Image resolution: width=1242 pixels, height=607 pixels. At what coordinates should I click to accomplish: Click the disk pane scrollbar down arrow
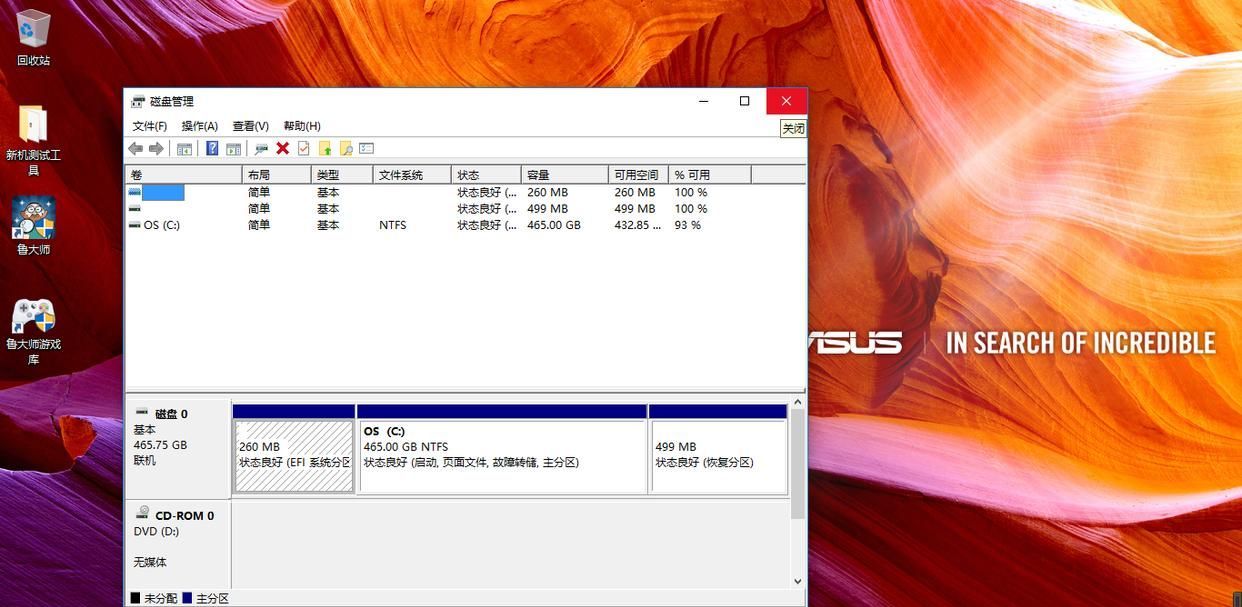coord(798,581)
